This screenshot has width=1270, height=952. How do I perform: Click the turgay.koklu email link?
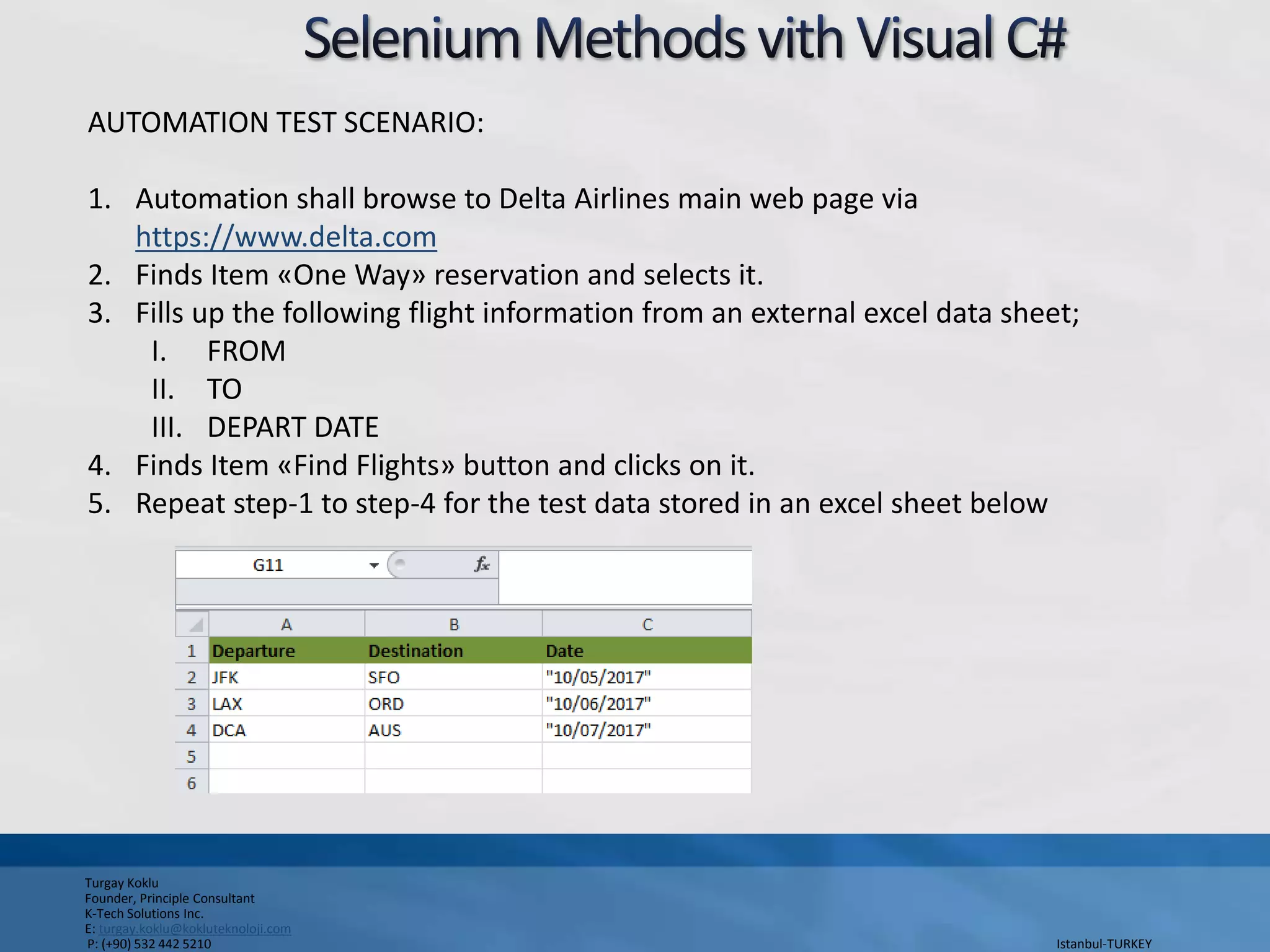pos(194,928)
